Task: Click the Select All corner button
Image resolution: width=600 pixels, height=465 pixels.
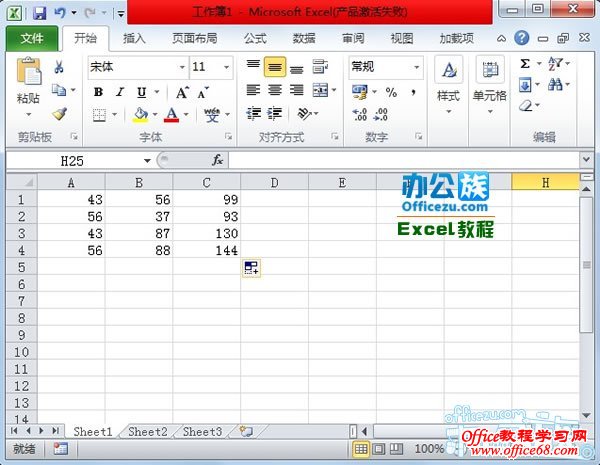Action: click(22, 182)
